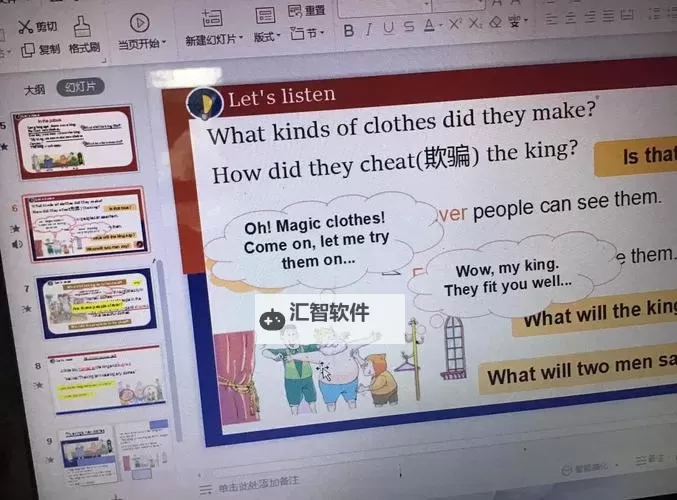
Task: Click the animation star beside slide 7
Action: click(27, 308)
